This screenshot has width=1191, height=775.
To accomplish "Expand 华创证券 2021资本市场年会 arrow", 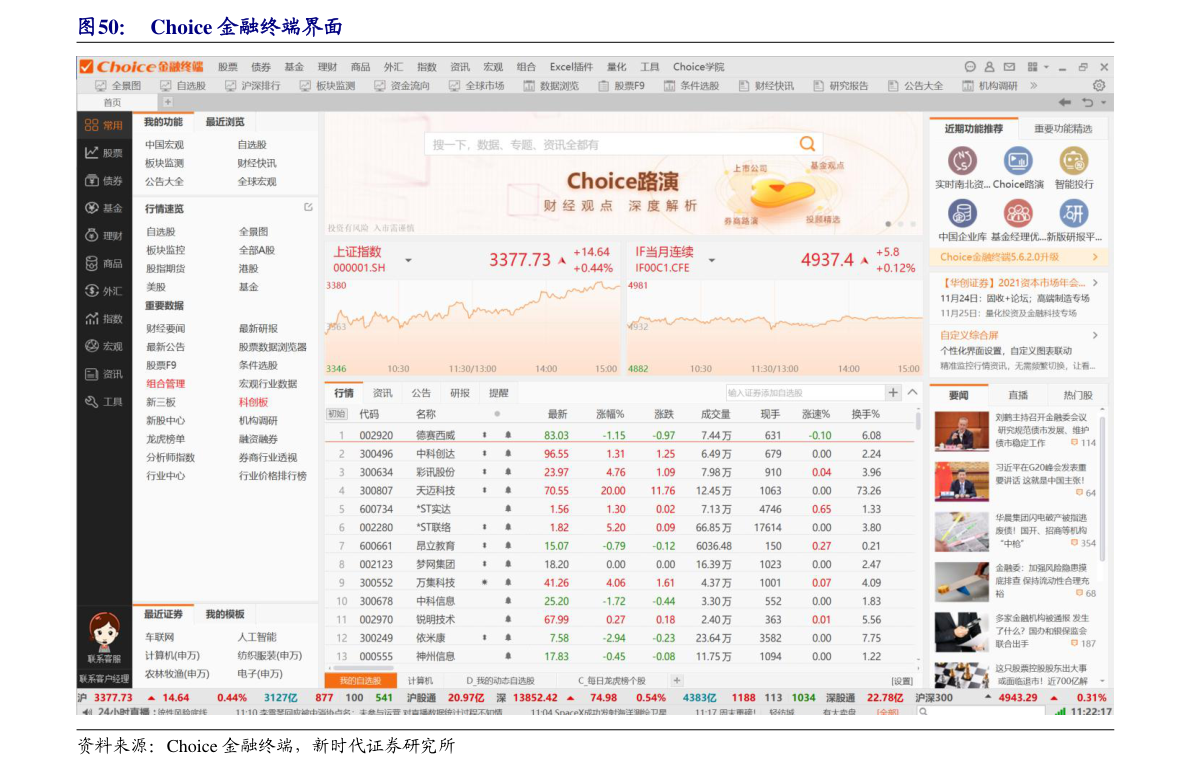I will 1095,283.
